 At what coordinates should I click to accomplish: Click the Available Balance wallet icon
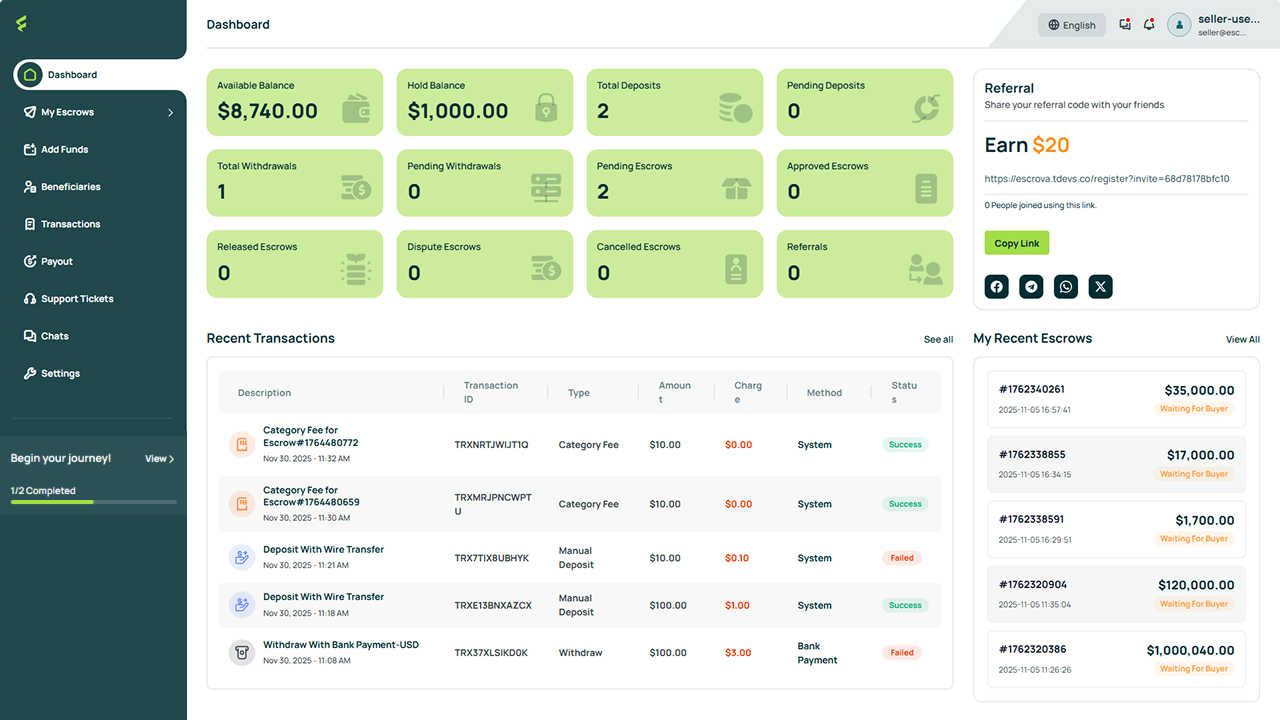click(357, 108)
